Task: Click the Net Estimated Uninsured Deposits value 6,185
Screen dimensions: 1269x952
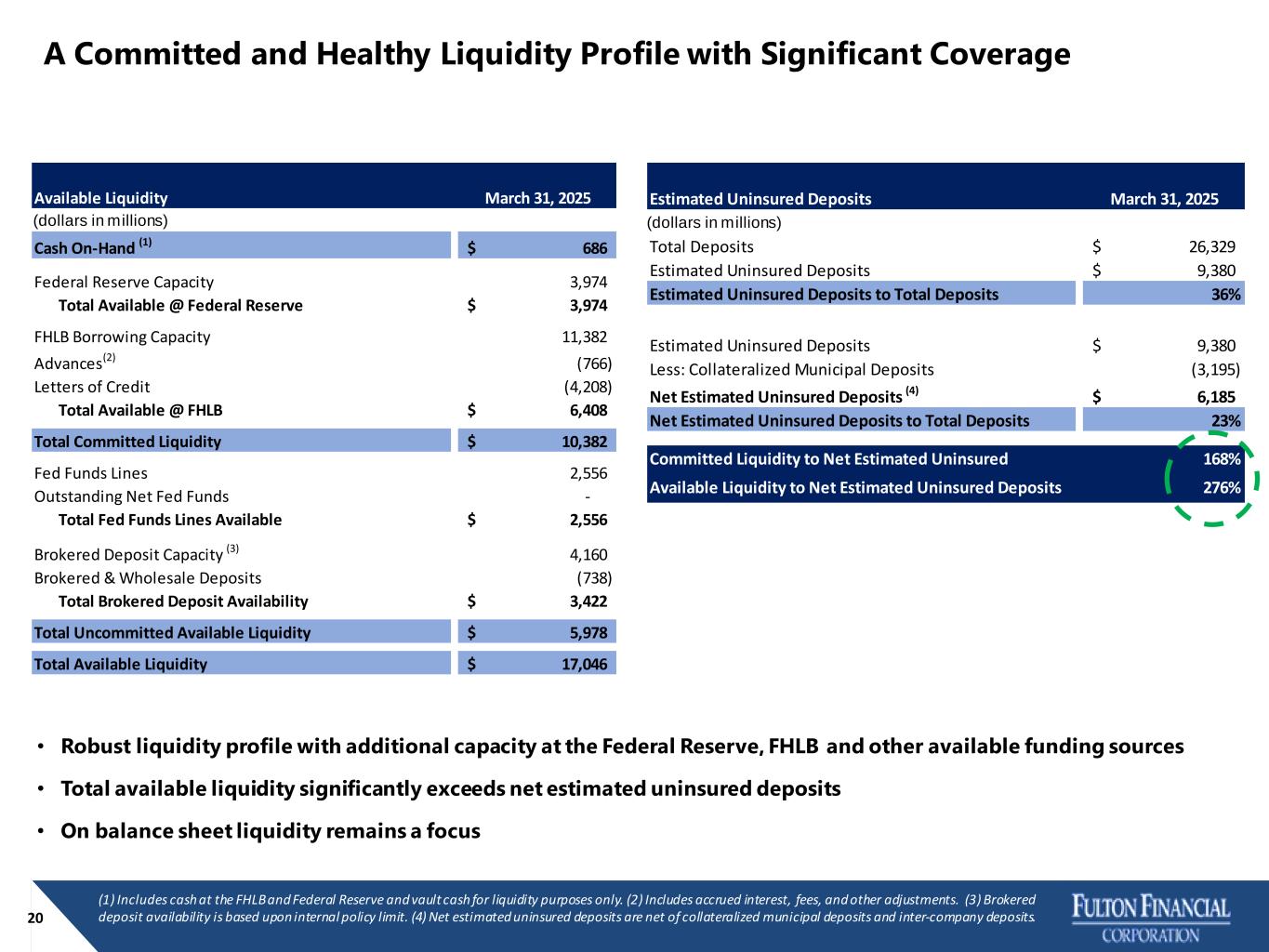Action: pos(1216,397)
